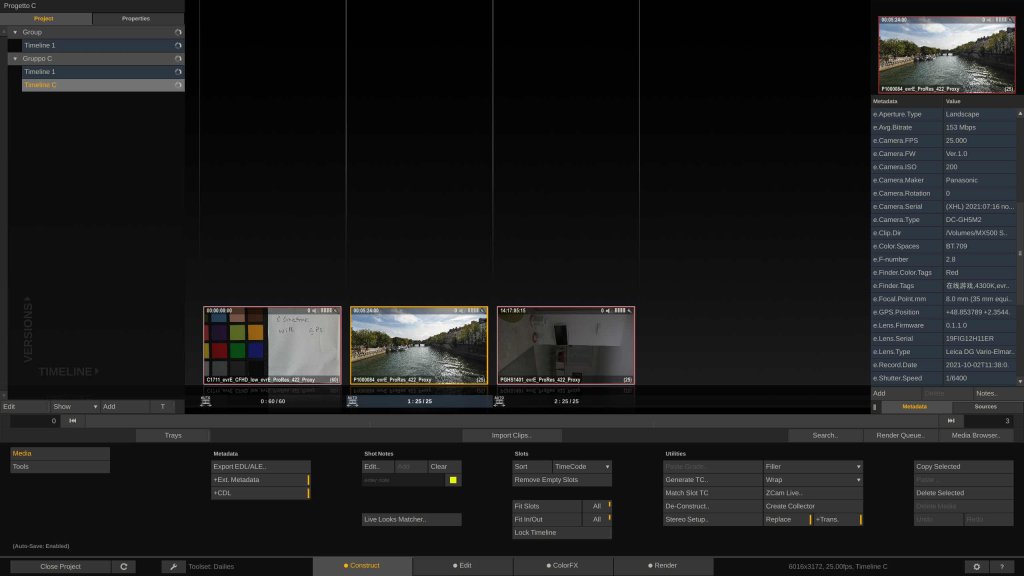
Task: Open the Tools menu tab
Action: (59, 466)
